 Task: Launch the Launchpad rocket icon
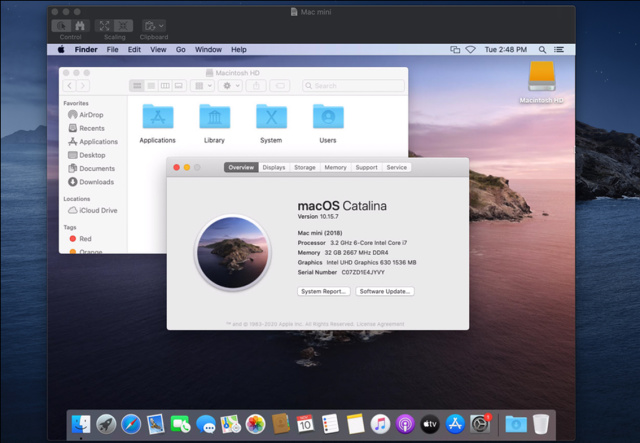click(x=106, y=424)
